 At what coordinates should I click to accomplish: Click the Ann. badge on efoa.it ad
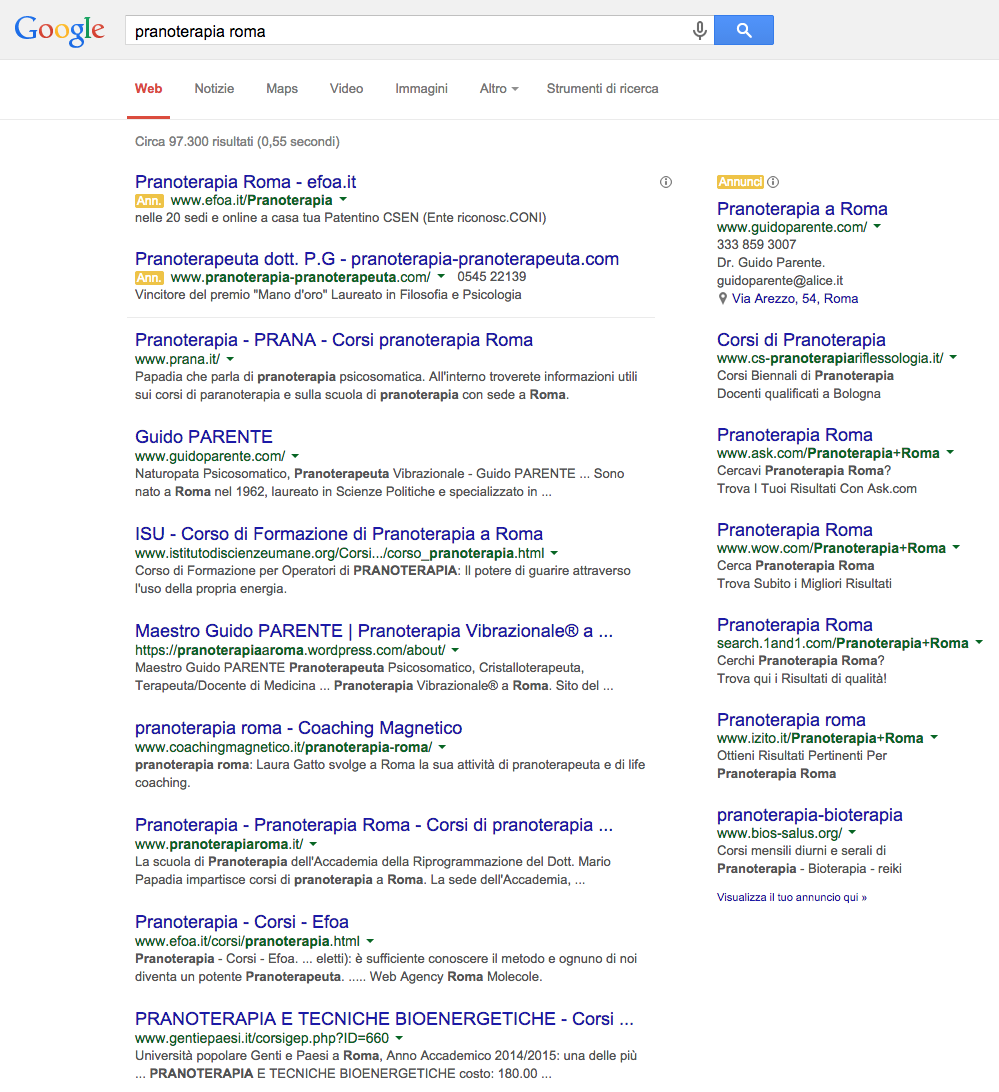149,201
